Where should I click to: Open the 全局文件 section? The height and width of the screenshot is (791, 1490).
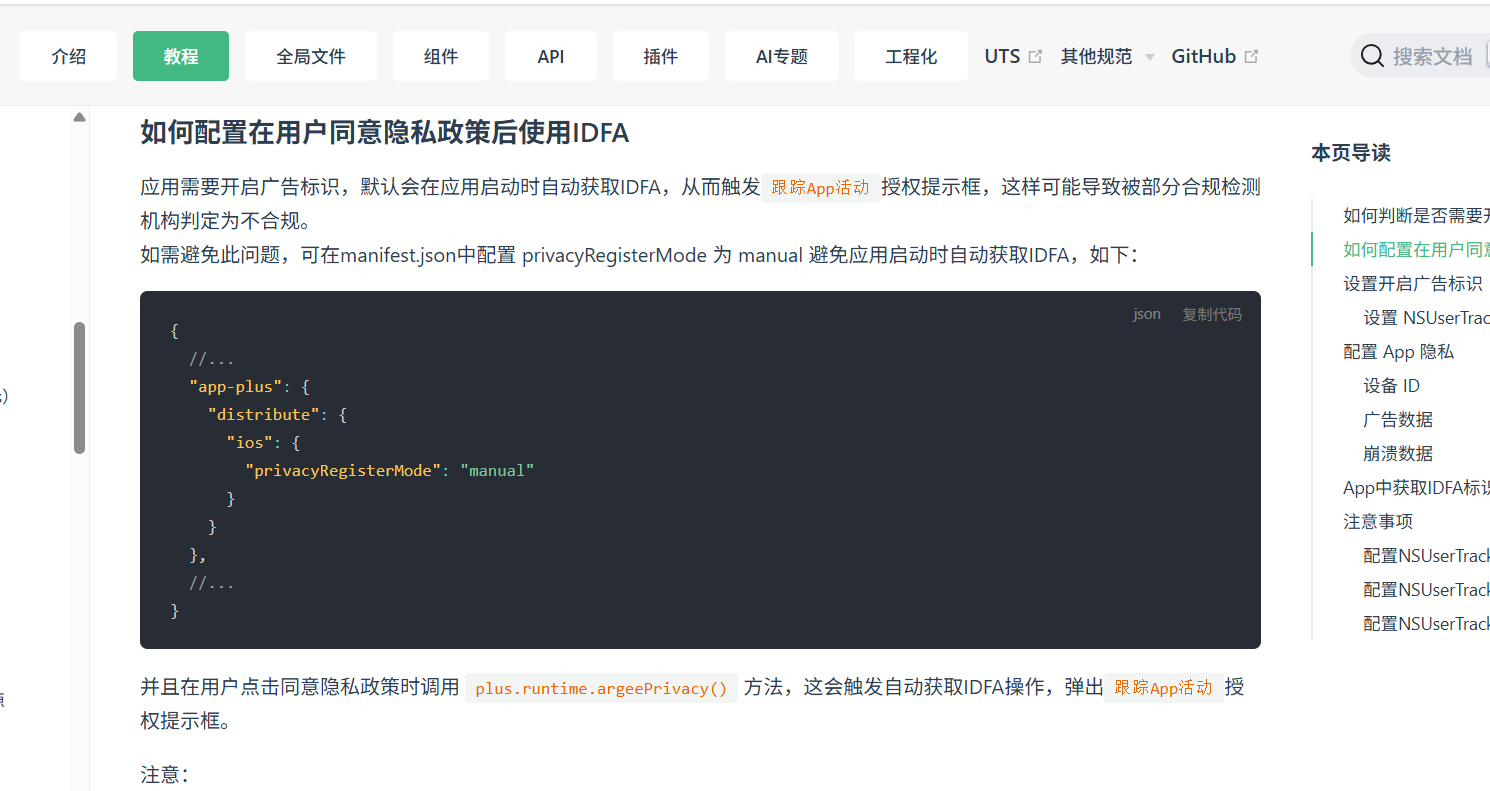click(x=311, y=57)
